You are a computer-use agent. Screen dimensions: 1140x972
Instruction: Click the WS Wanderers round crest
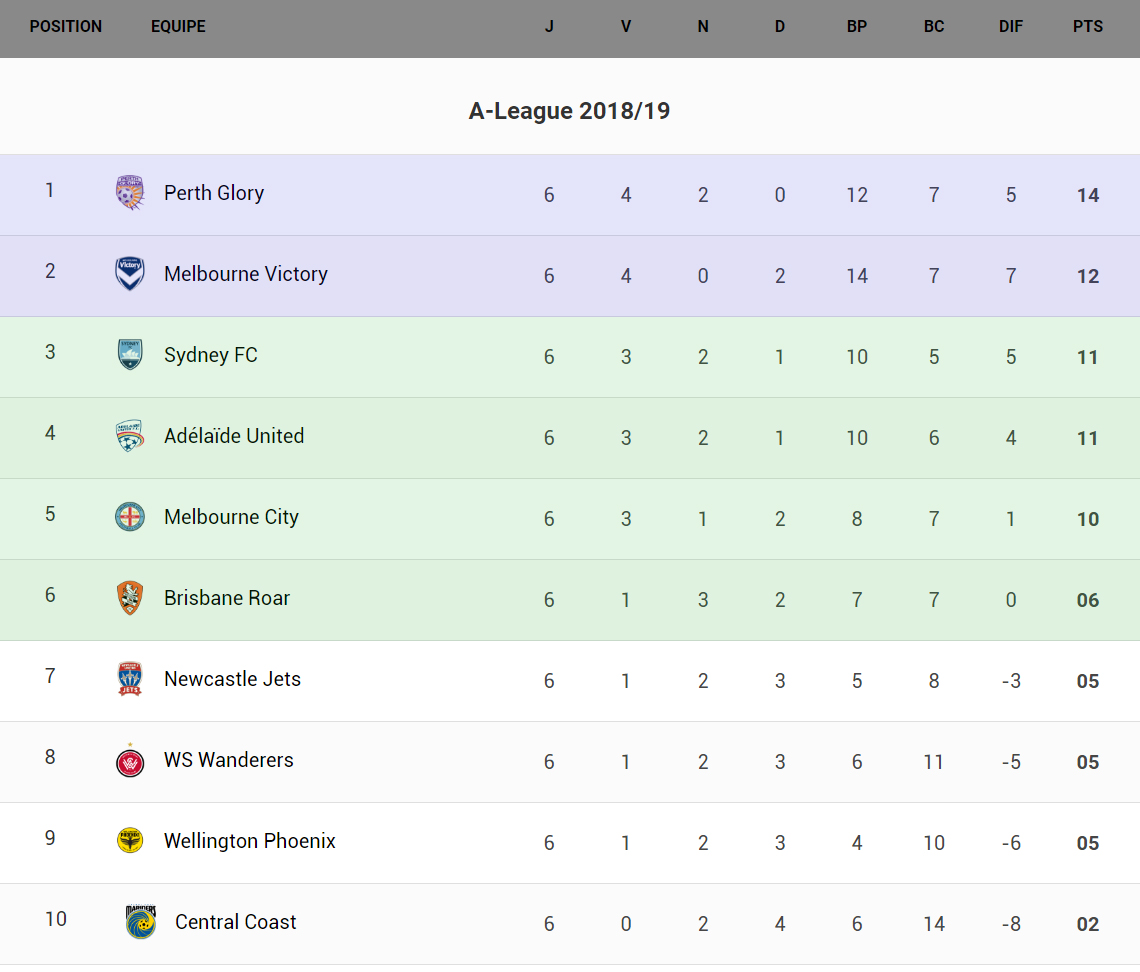[130, 761]
